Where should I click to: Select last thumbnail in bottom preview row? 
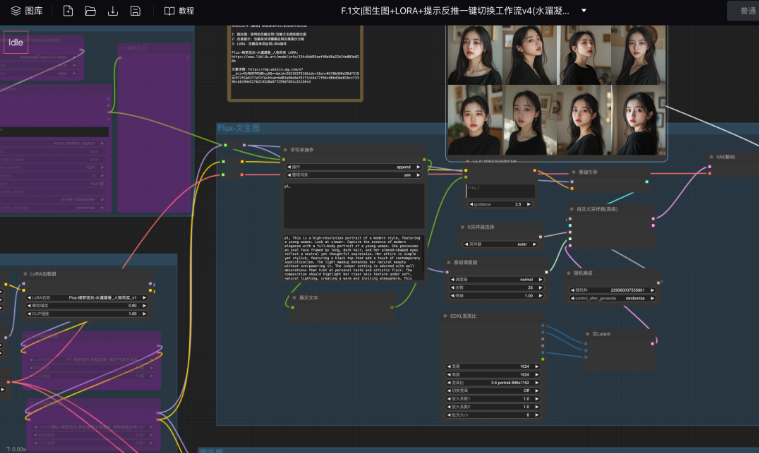tap(638, 120)
